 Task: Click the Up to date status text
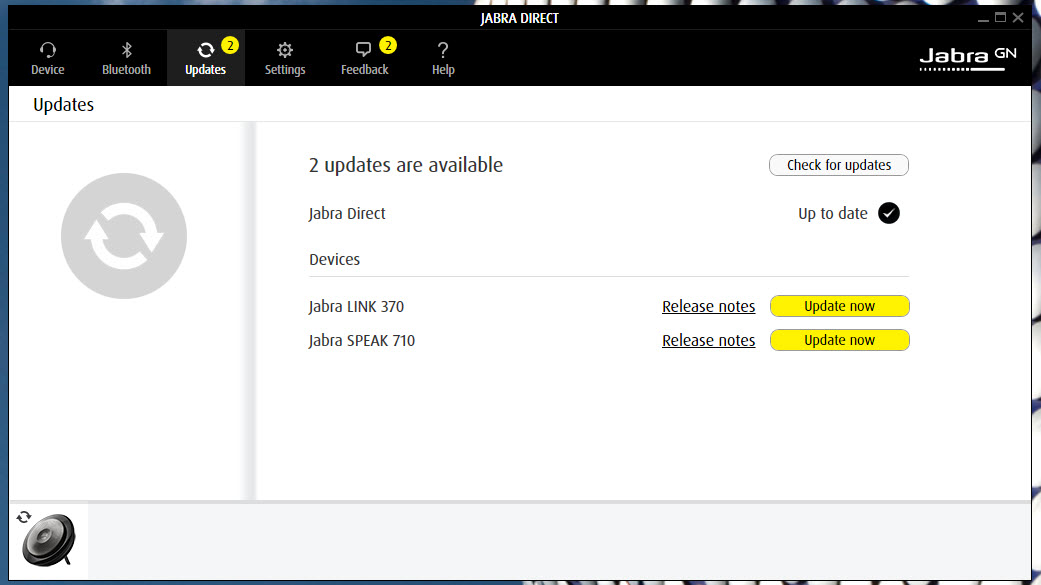[x=833, y=213]
